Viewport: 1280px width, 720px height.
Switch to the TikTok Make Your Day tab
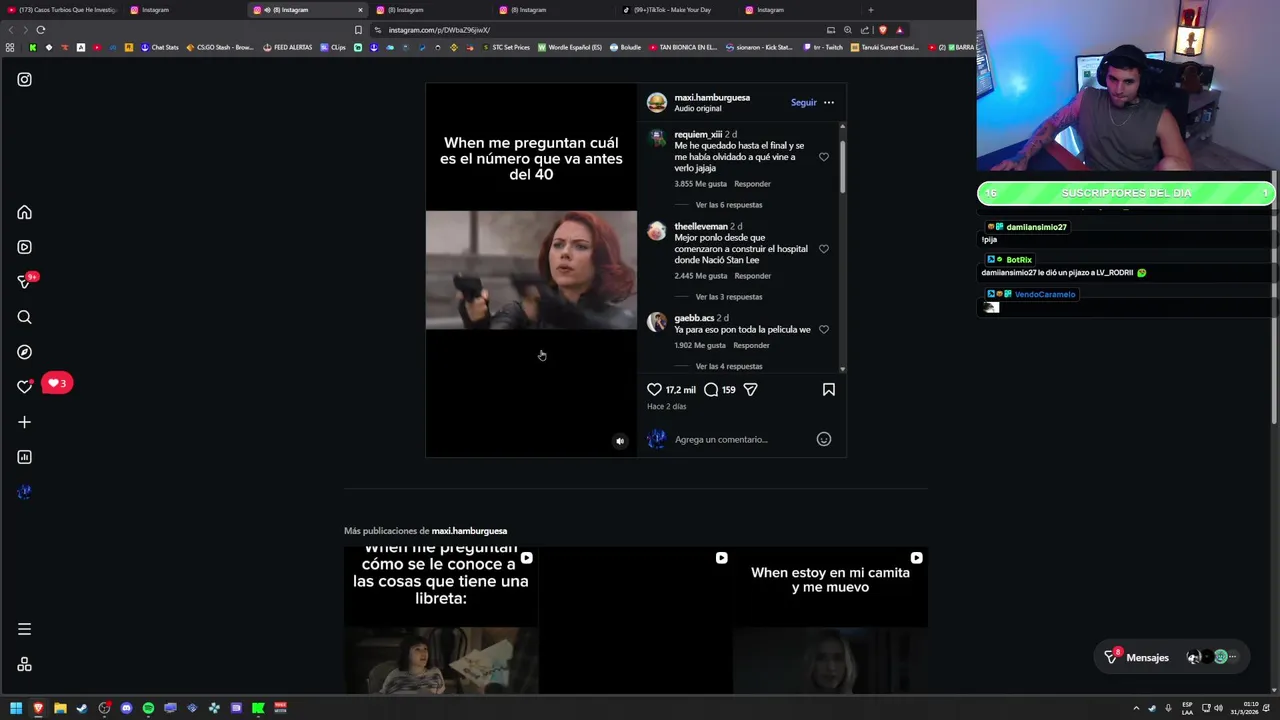680,10
